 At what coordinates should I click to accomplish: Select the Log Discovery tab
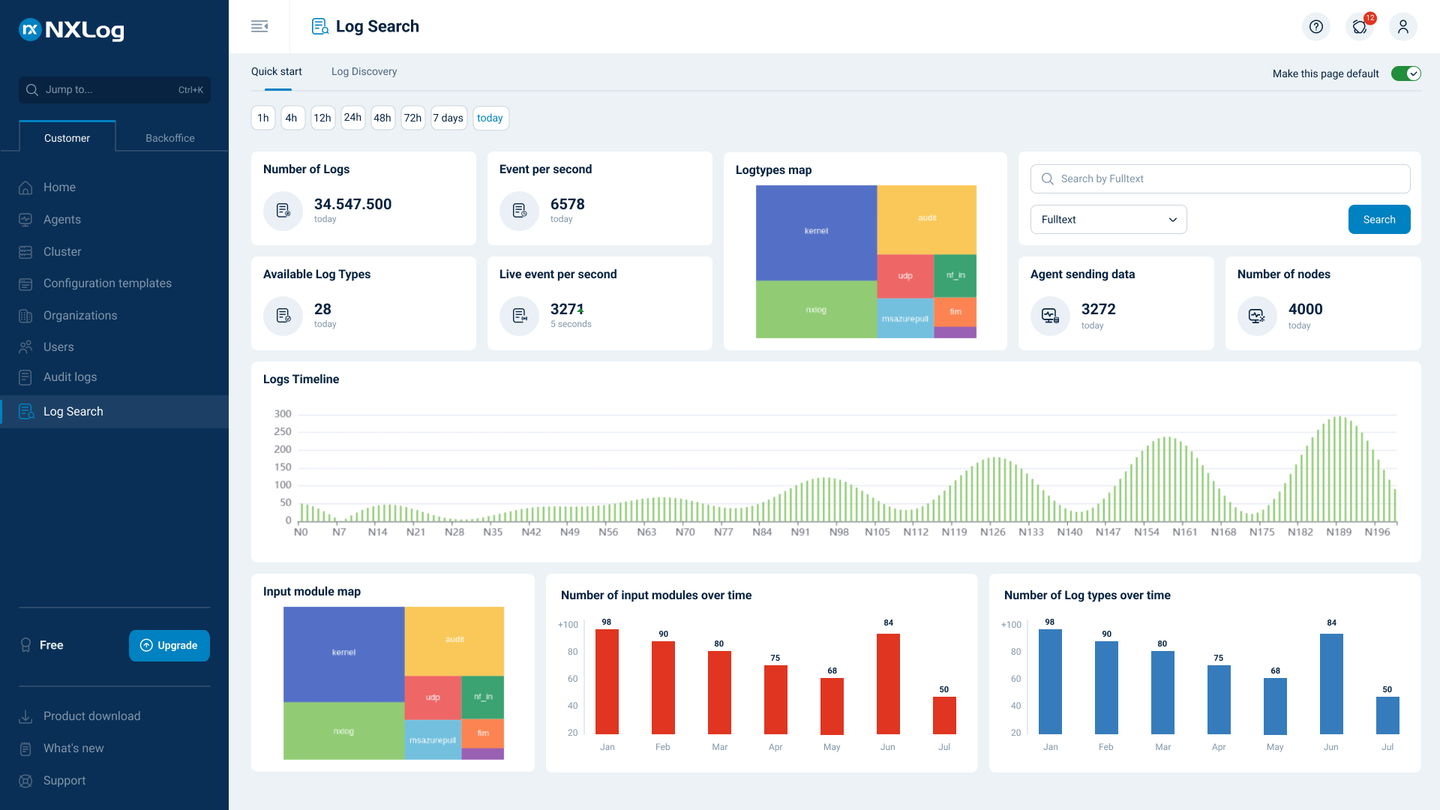[x=364, y=72]
